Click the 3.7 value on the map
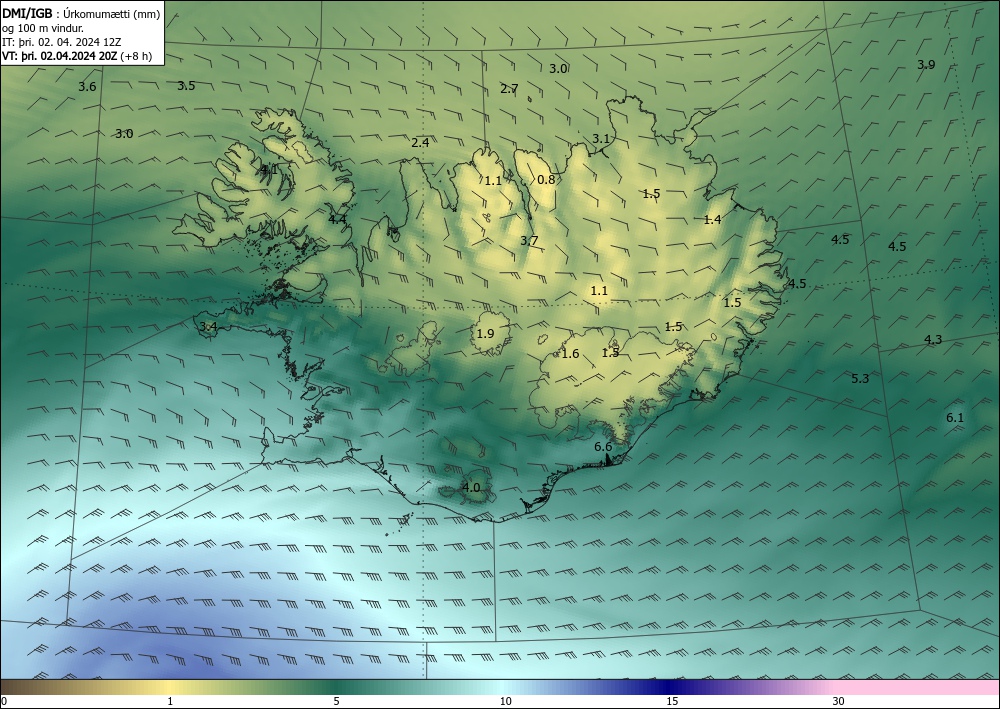The width and height of the screenshot is (1000, 709). [x=529, y=240]
